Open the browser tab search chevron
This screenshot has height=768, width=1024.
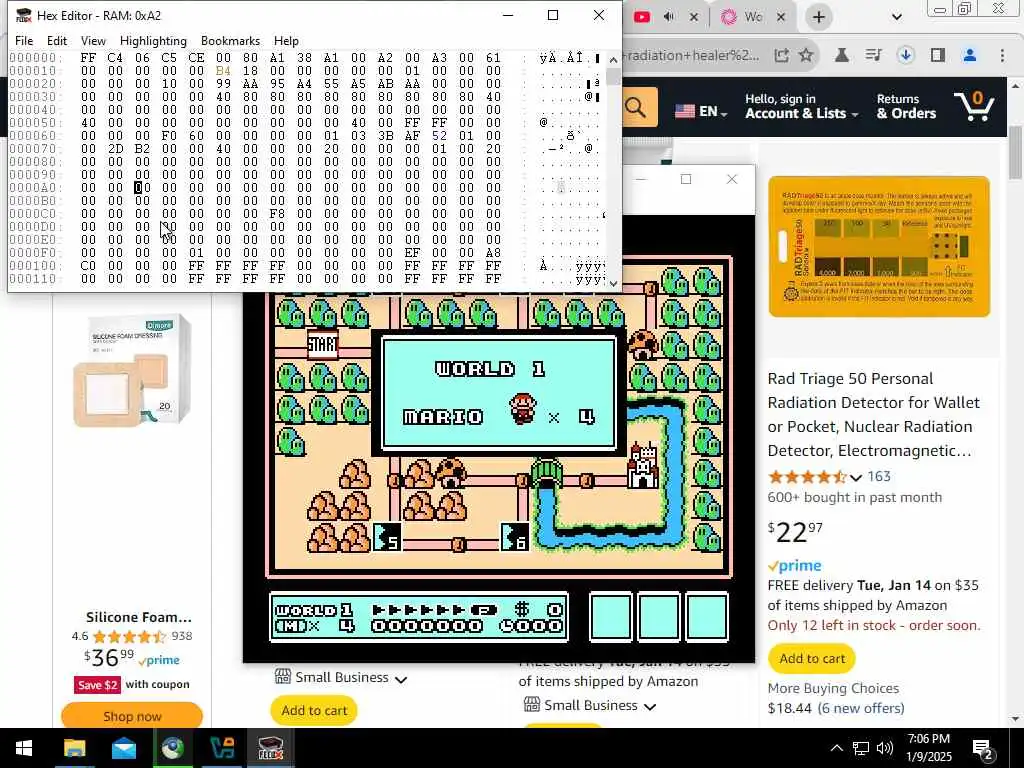897,17
